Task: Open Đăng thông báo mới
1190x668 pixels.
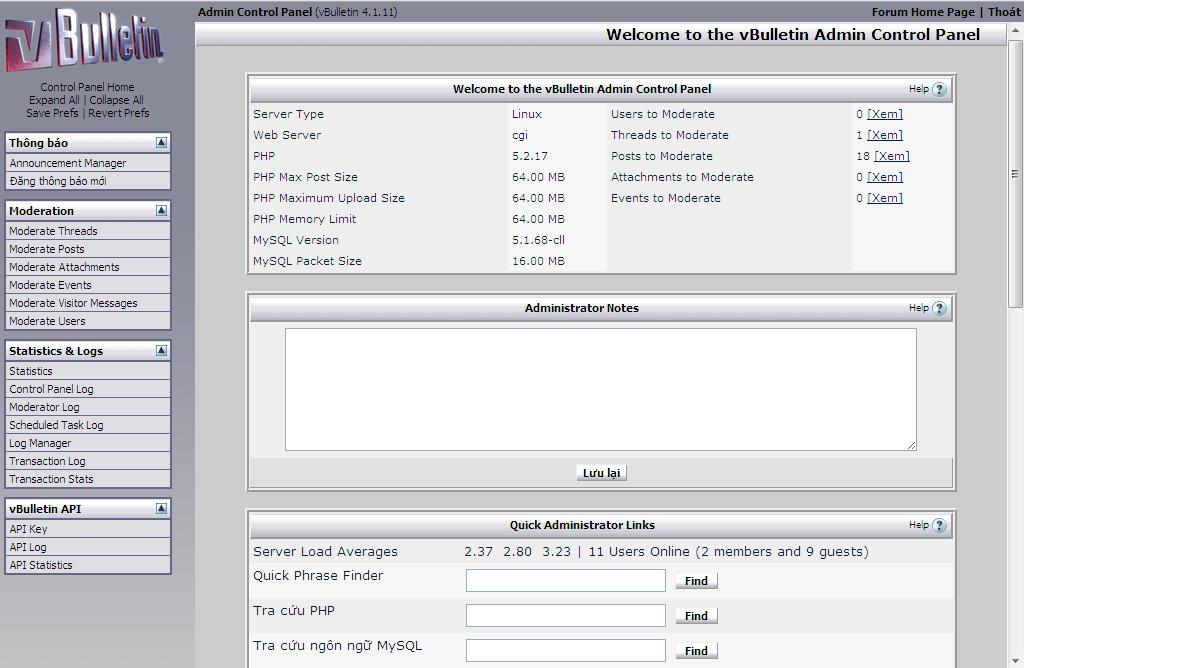Action: click(87, 181)
